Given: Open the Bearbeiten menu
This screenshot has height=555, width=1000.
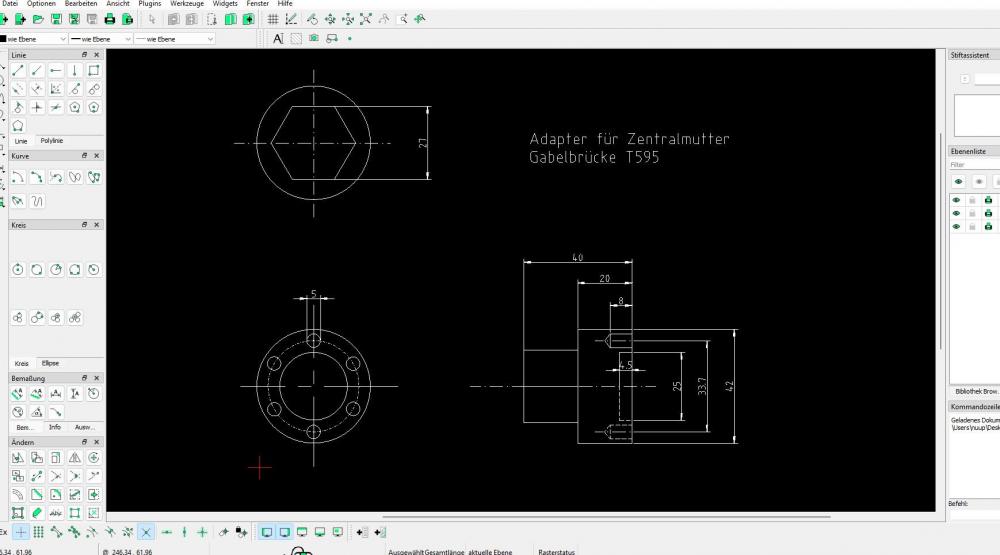Looking at the screenshot, I should (81, 4).
